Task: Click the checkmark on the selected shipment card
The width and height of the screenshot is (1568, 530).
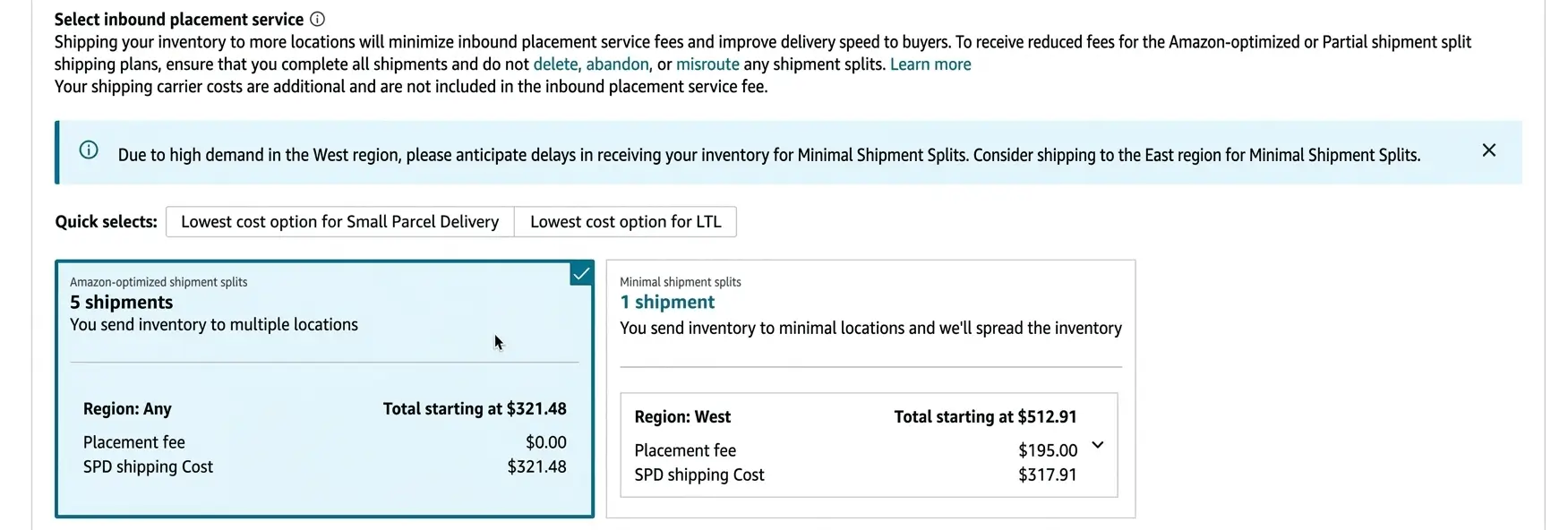Action: [581, 273]
